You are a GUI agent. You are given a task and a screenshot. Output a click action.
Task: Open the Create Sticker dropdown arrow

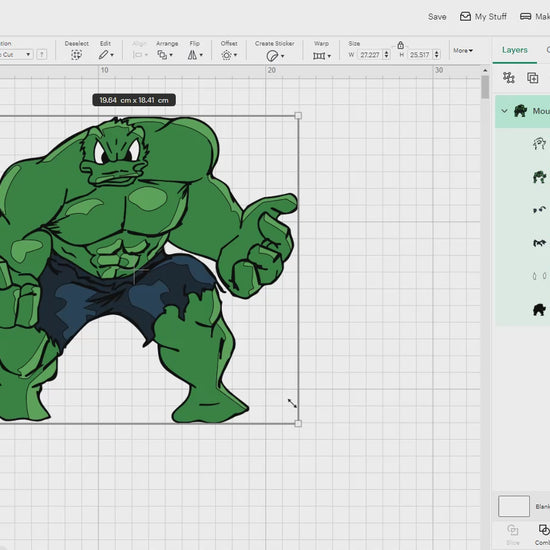pyautogui.click(x=282, y=56)
